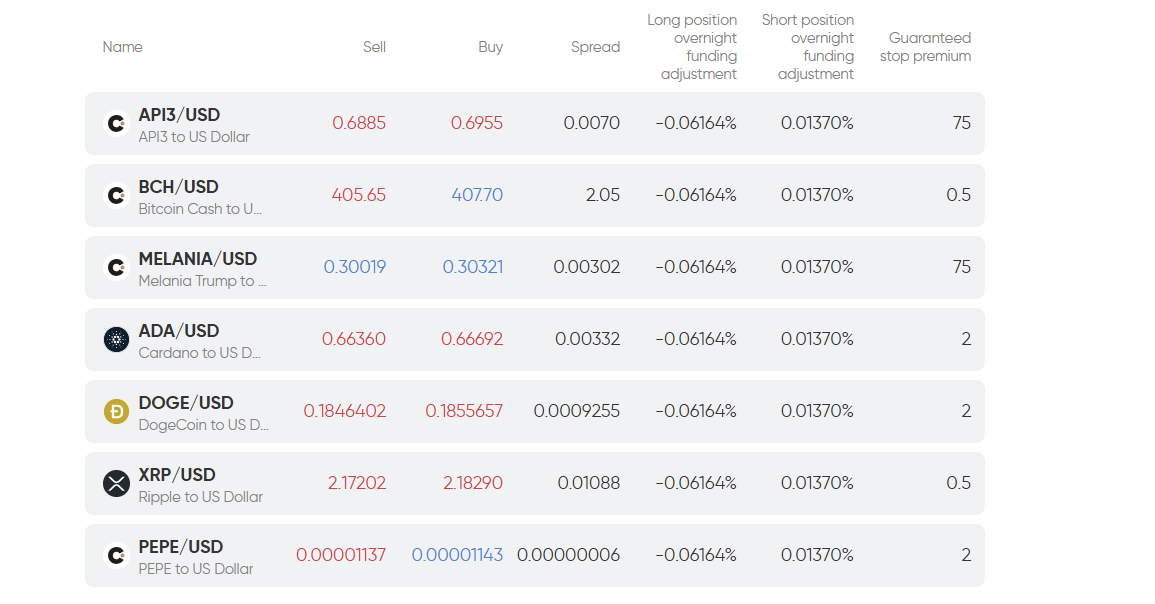The height and width of the screenshot is (604, 1155).
Task: Select PEPE/USD buy price 0.00001143
Action: tap(457, 555)
